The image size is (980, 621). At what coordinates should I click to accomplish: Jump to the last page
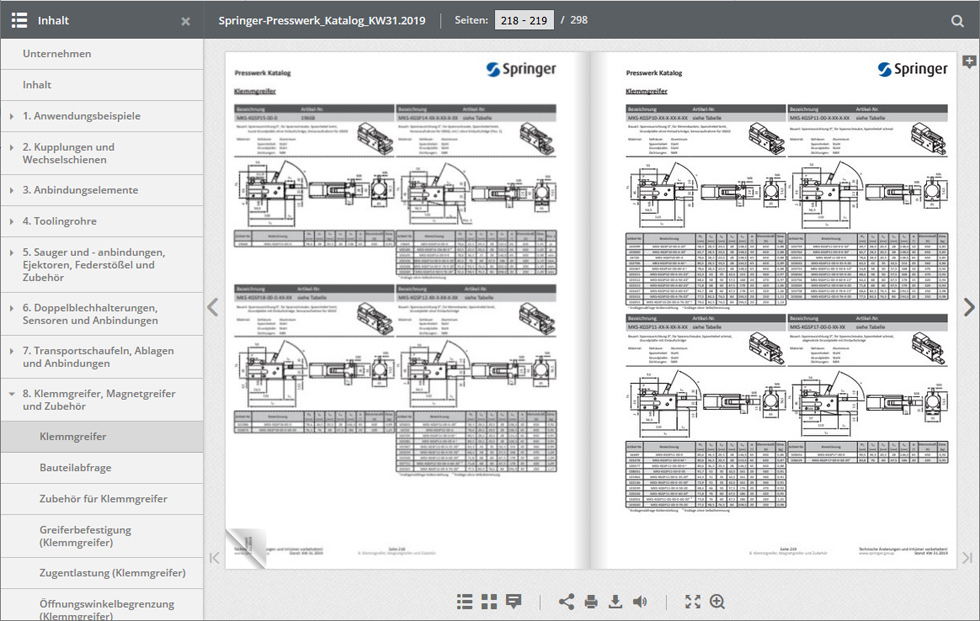968,558
